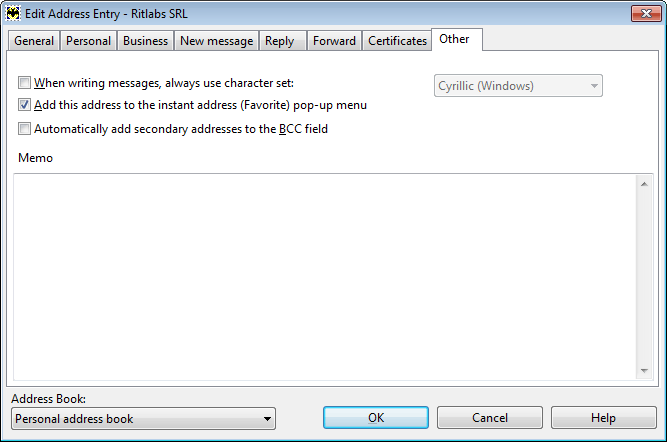Open the Cyrillic (Windows) character set dropdown
Screen dimensions: 667x442
518,86
